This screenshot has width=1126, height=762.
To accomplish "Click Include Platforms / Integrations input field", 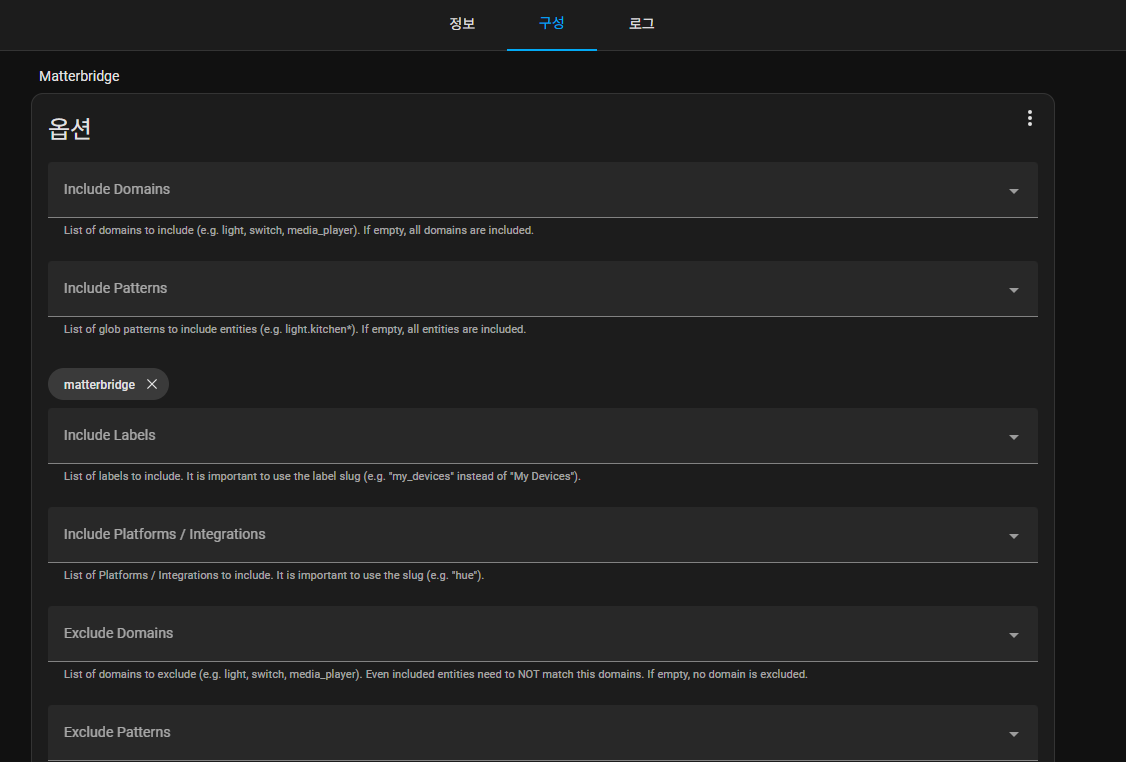I will click(542, 535).
